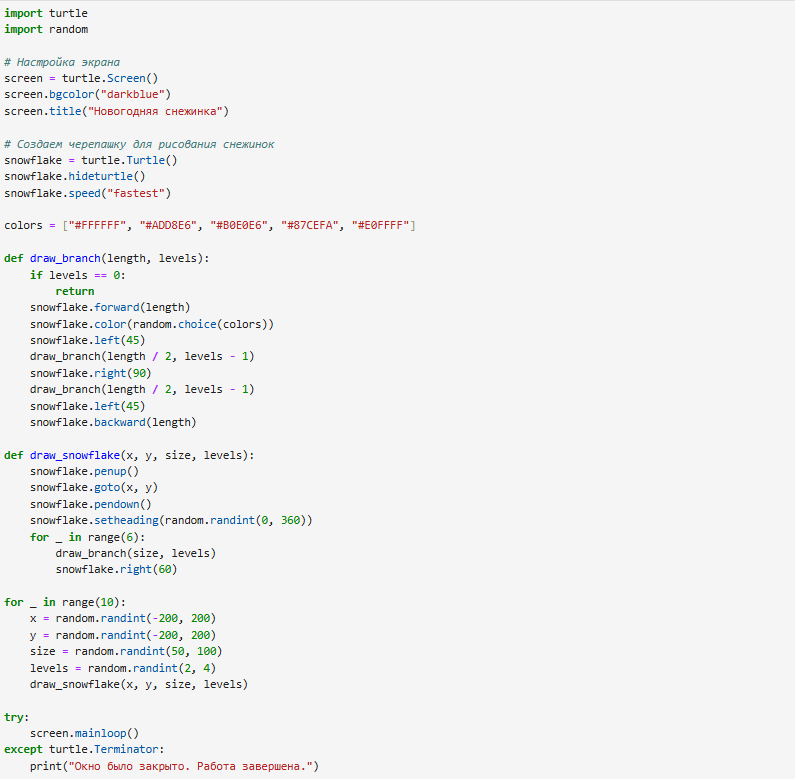The height and width of the screenshot is (779, 795).
Task: Click the draw_branch(size, levels) call
Action: pyautogui.click(x=136, y=554)
